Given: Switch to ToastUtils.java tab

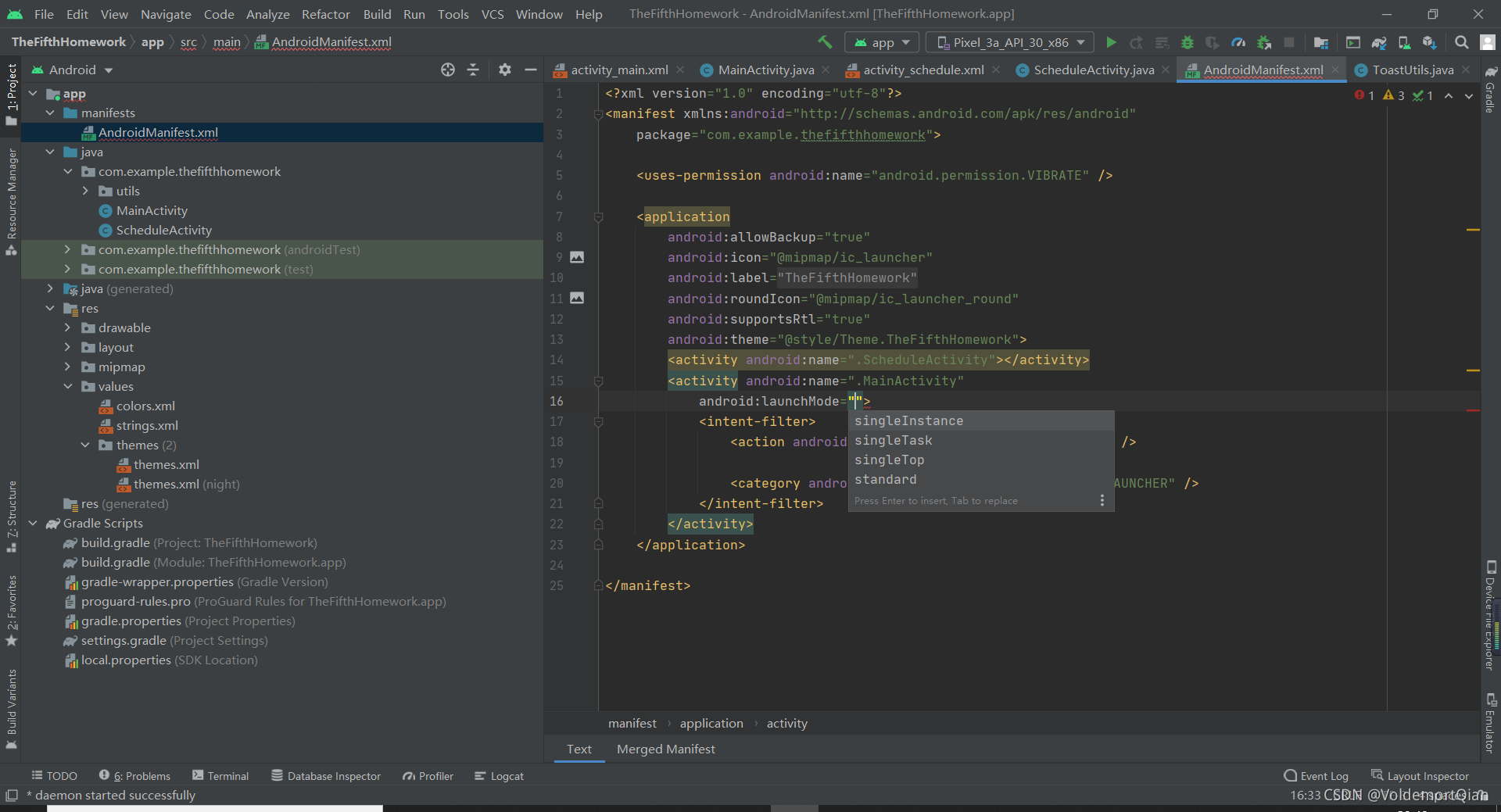Looking at the screenshot, I should pos(1413,70).
